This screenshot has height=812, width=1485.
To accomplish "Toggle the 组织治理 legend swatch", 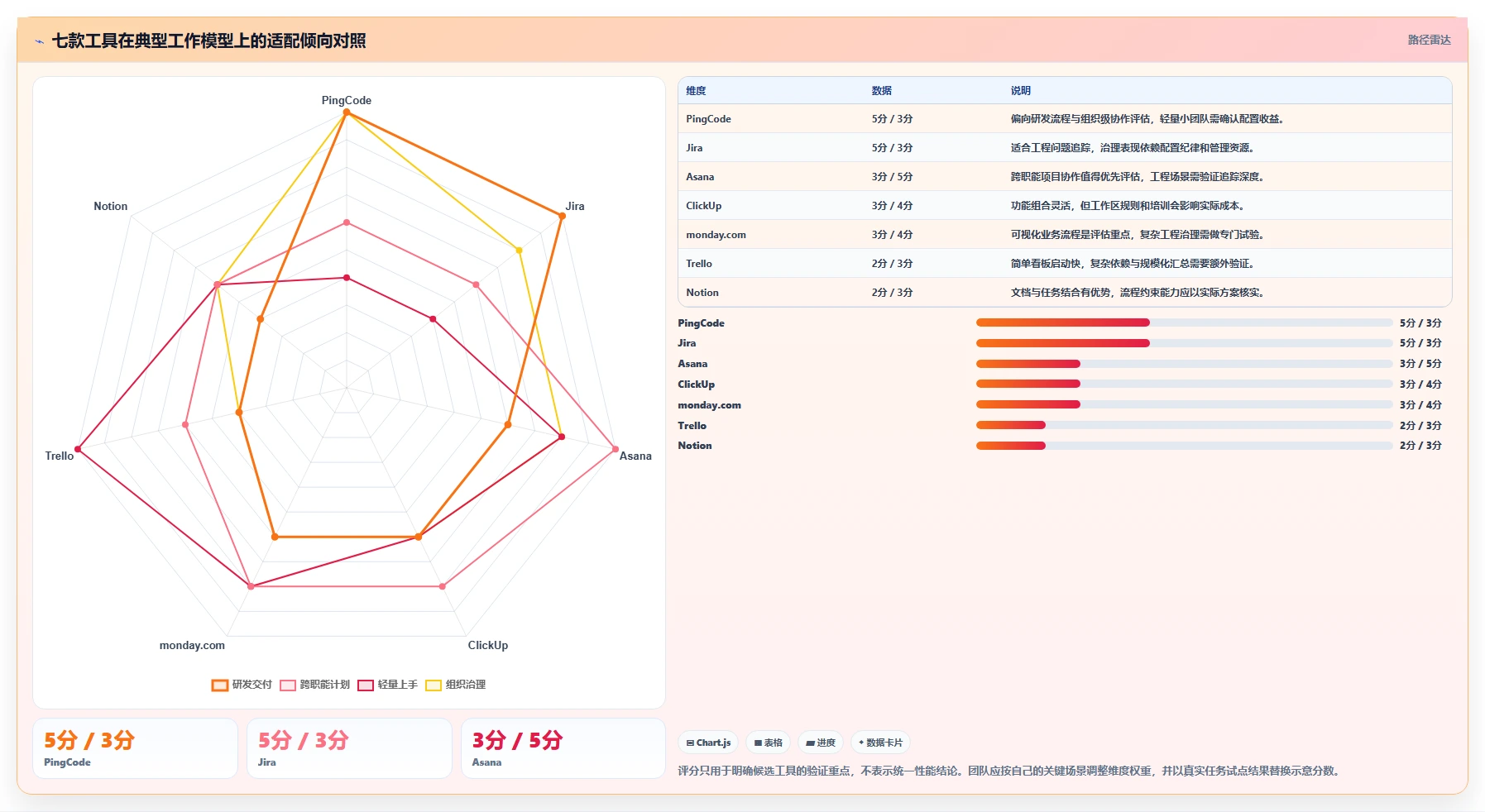I will click(434, 685).
